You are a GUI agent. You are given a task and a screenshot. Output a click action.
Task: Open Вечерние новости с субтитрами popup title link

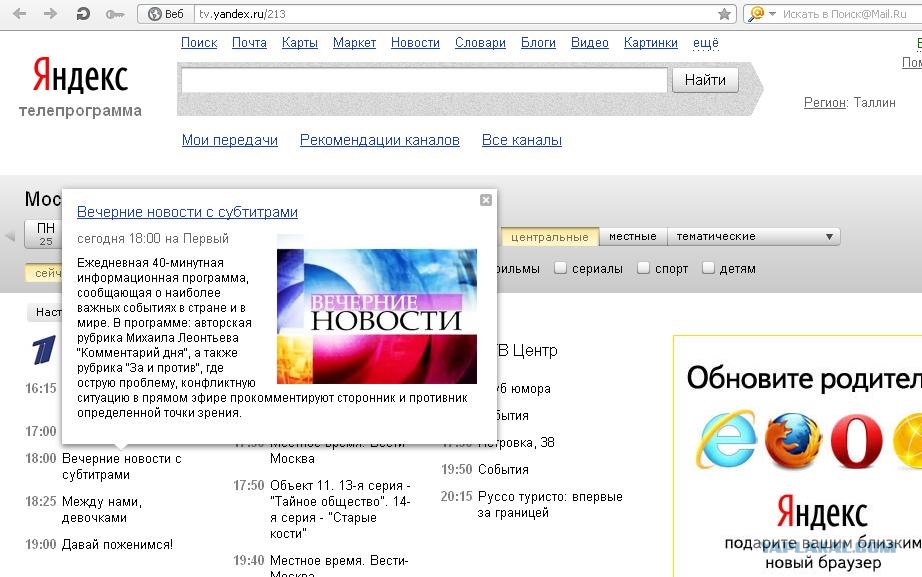(187, 212)
